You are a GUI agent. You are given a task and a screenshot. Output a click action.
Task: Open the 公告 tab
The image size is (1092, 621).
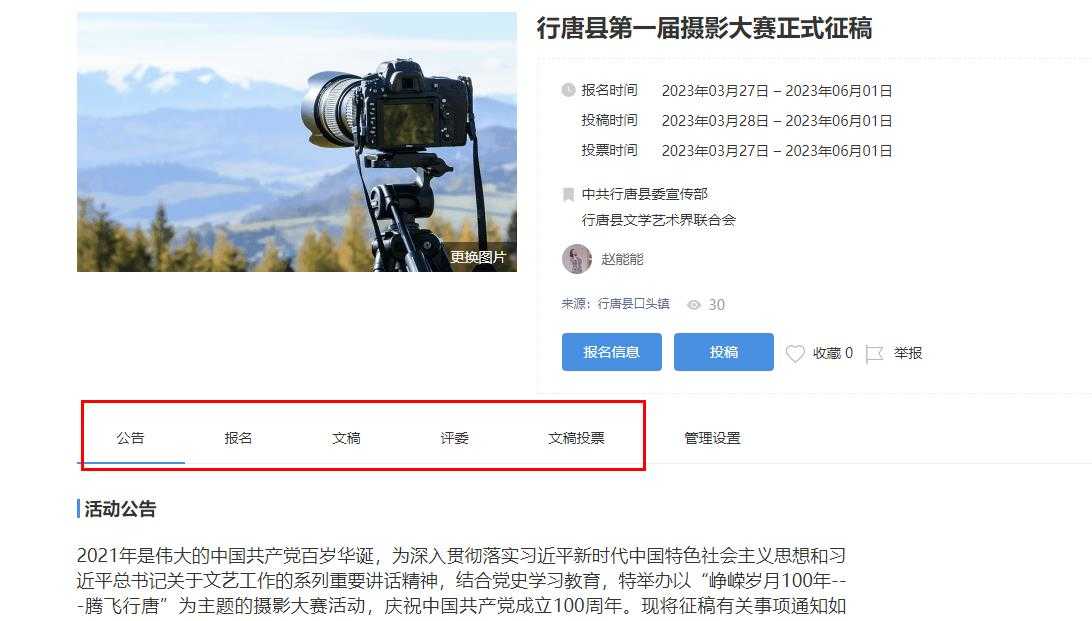pos(130,438)
